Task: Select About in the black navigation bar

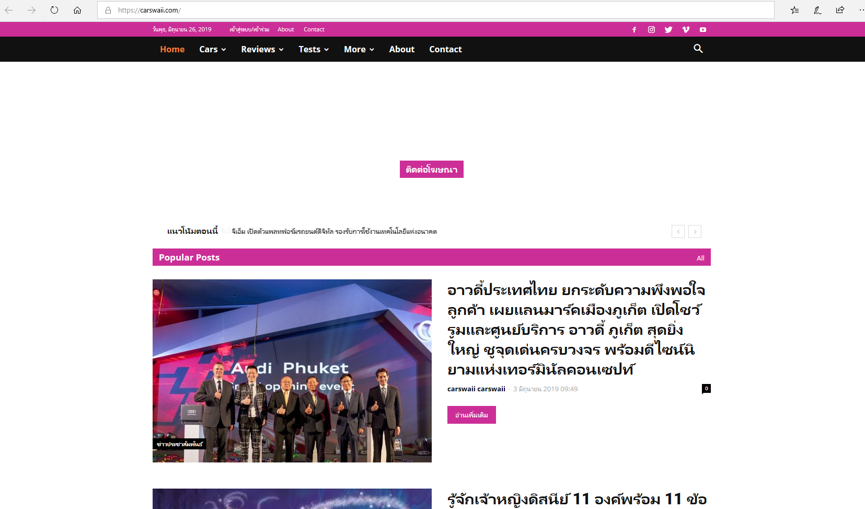Action: tap(401, 49)
